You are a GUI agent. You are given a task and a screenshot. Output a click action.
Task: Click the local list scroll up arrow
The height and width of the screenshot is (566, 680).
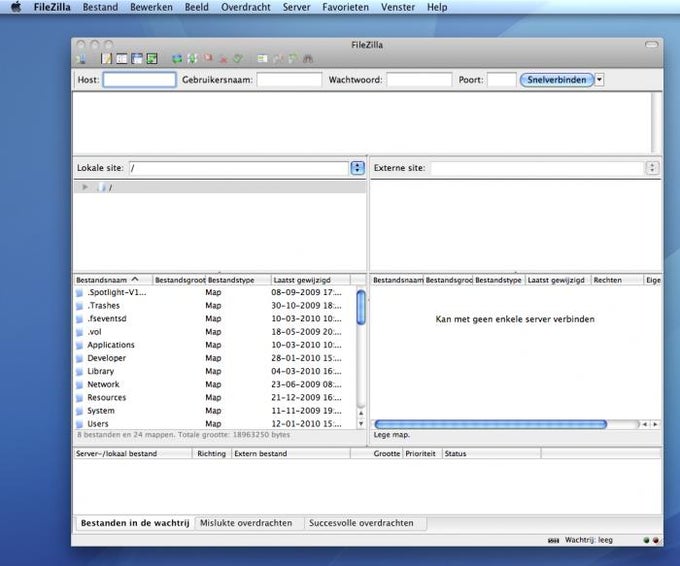click(x=361, y=413)
